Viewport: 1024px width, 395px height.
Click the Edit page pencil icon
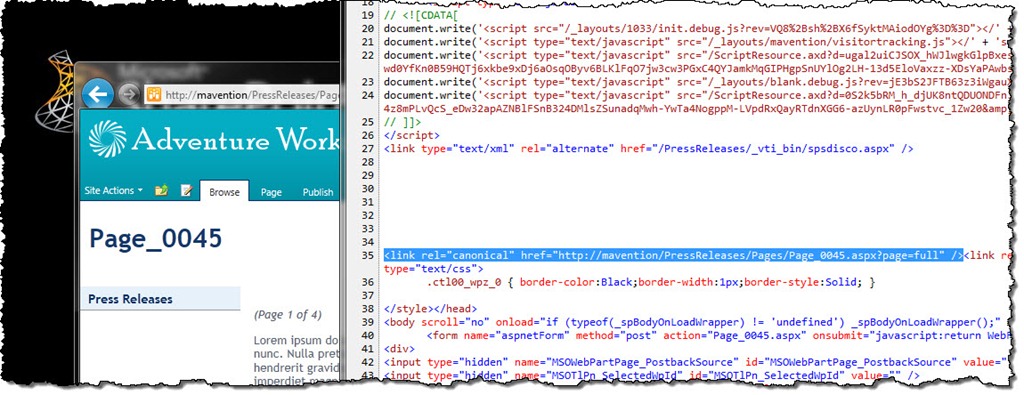[x=187, y=191]
